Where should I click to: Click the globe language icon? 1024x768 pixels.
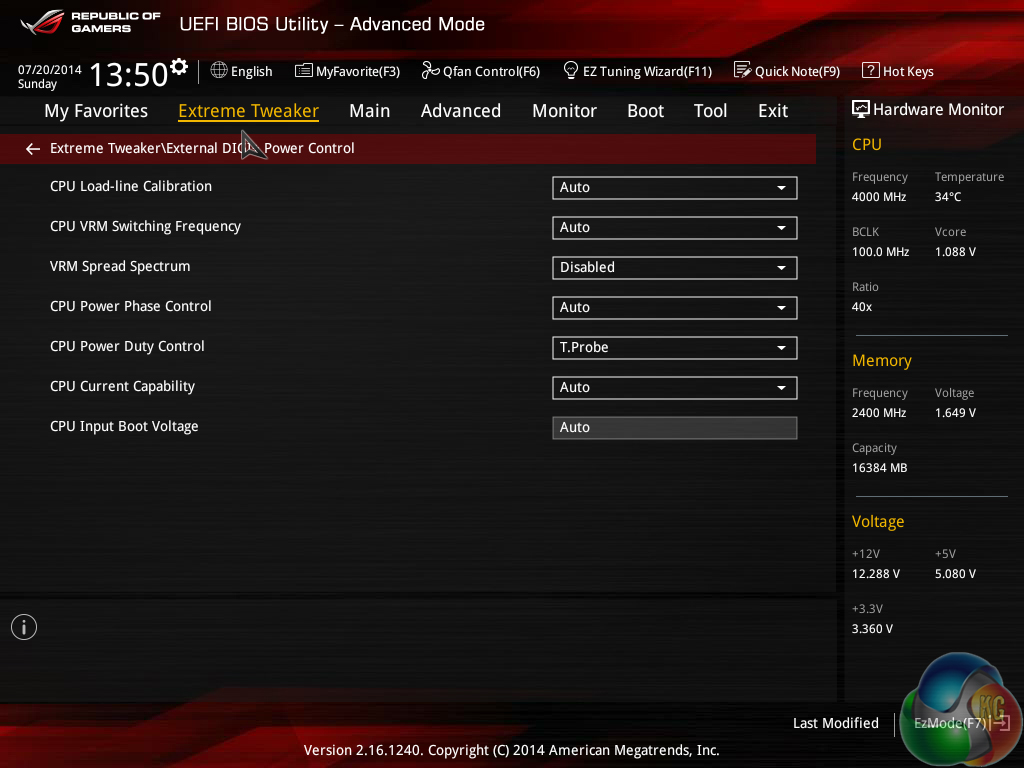[219, 70]
